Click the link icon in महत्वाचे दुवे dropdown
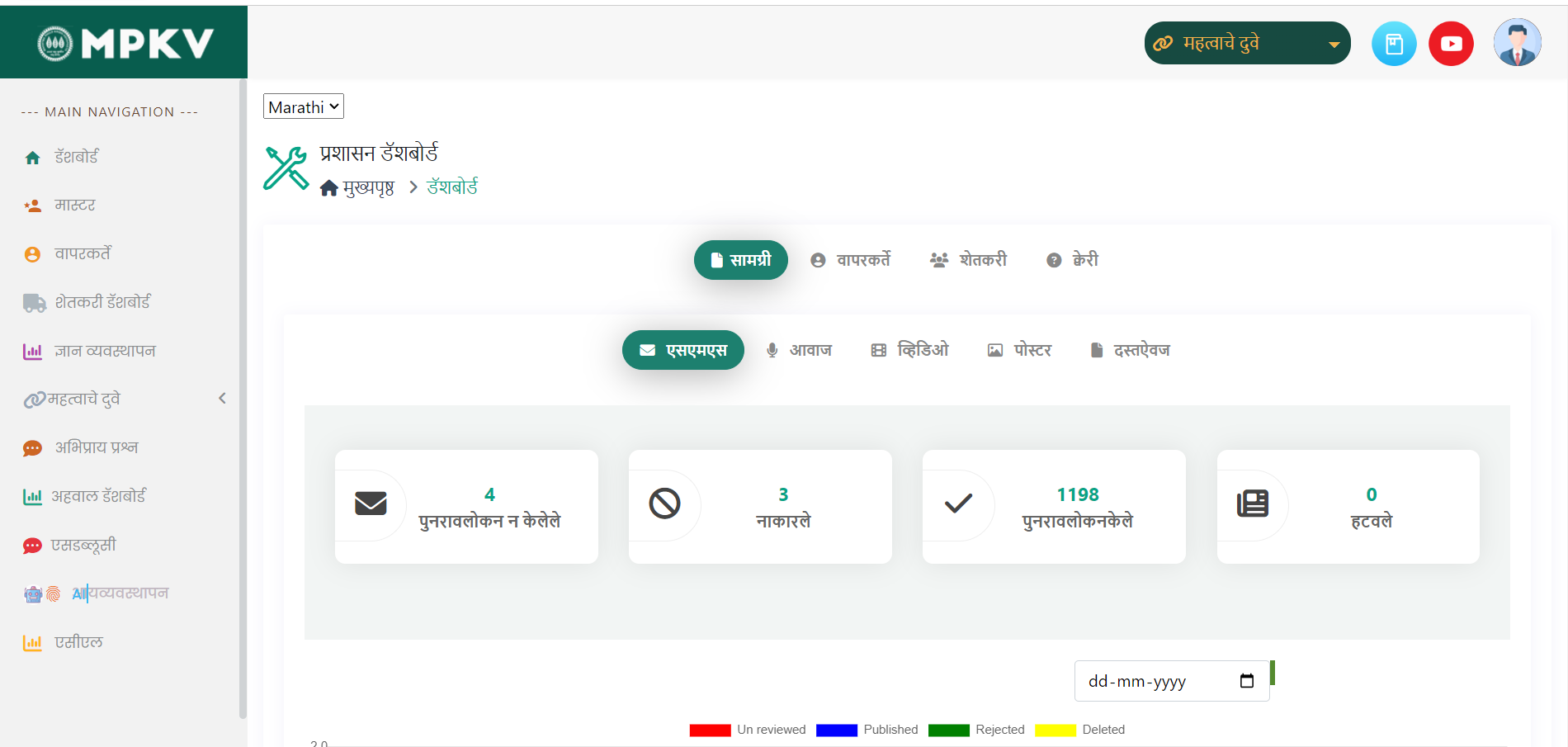This screenshot has width=1568, height=747. (x=1163, y=44)
